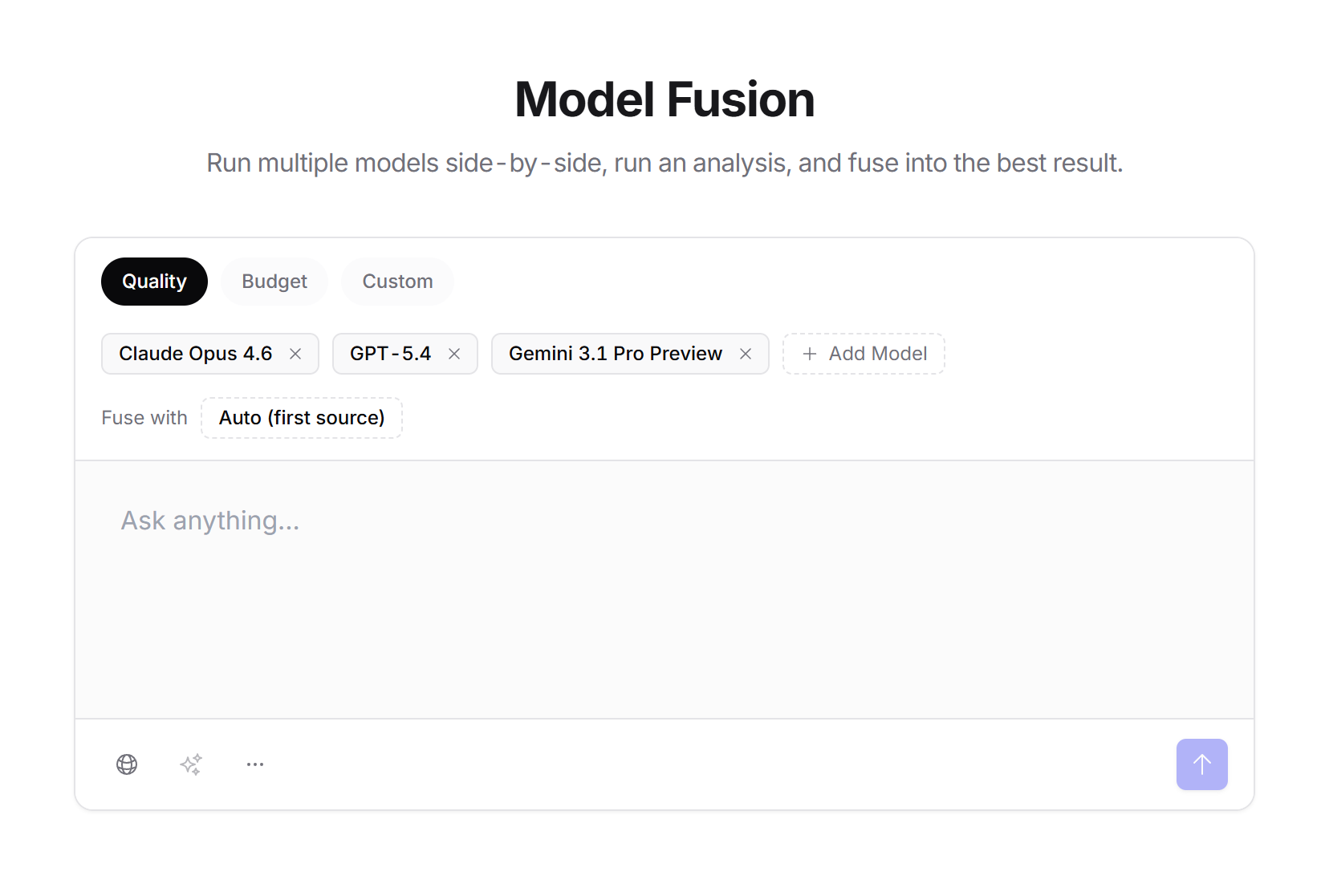Viewport: 1325px width, 896px height.
Task: Open the Auto (first source) fuse dropdown
Action: [302, 418]
